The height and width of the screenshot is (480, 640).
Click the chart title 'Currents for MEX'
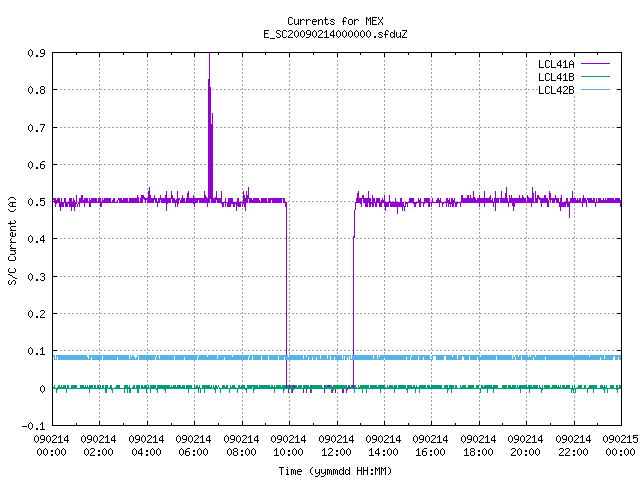pos(335,21)
